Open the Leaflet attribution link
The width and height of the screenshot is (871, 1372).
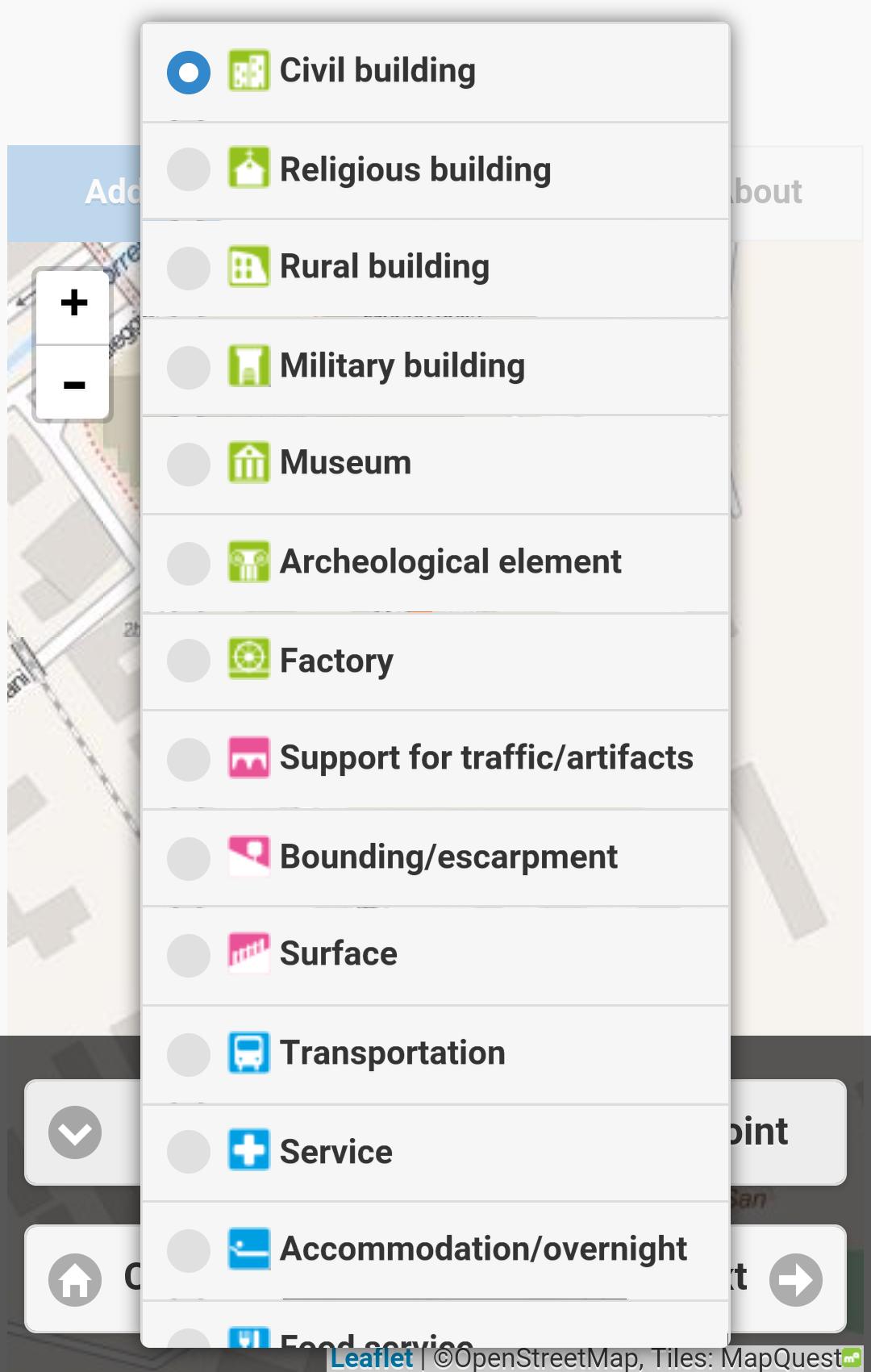point(371,1357)
